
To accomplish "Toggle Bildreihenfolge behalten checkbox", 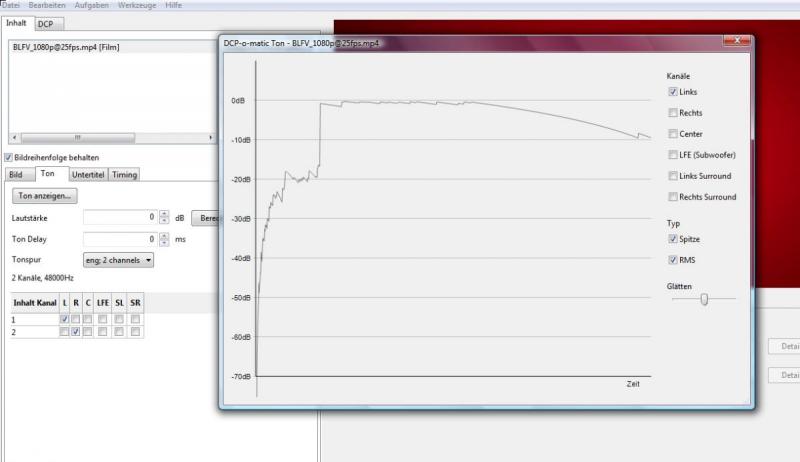I will (9, 158).
